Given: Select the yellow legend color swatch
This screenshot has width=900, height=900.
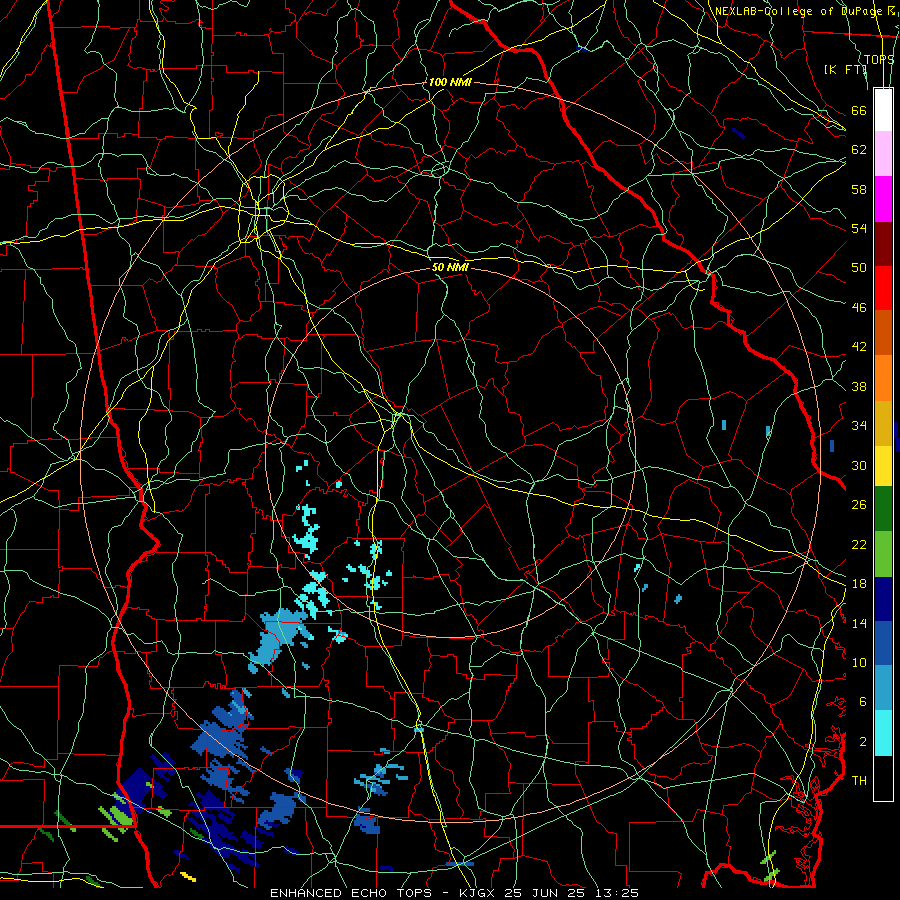Looking at the screenshot, I should (883, 466).
